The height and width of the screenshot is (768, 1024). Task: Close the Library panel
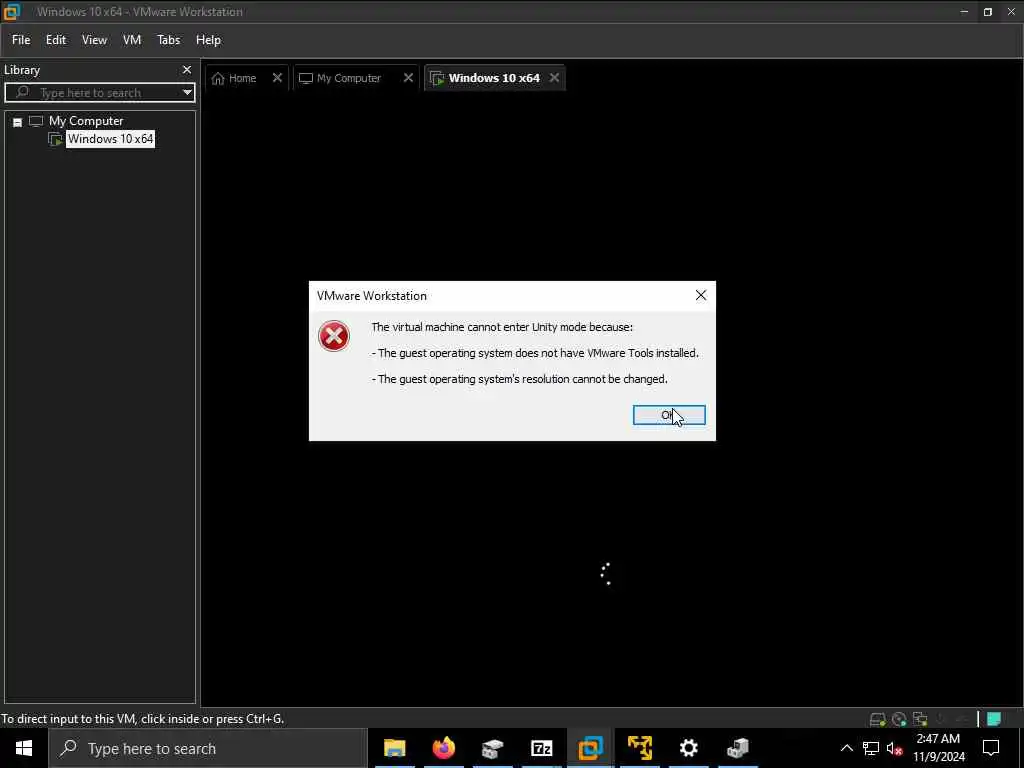pyautogui.click(x=187, y=69)
